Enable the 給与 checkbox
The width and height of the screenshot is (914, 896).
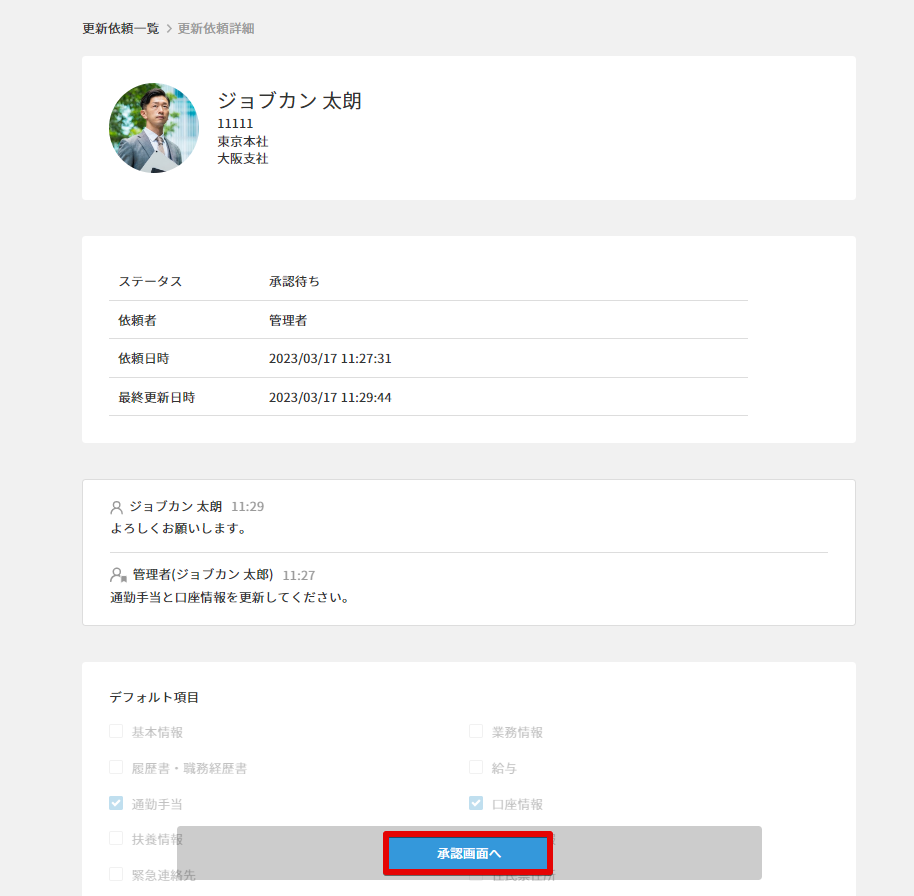476,767
